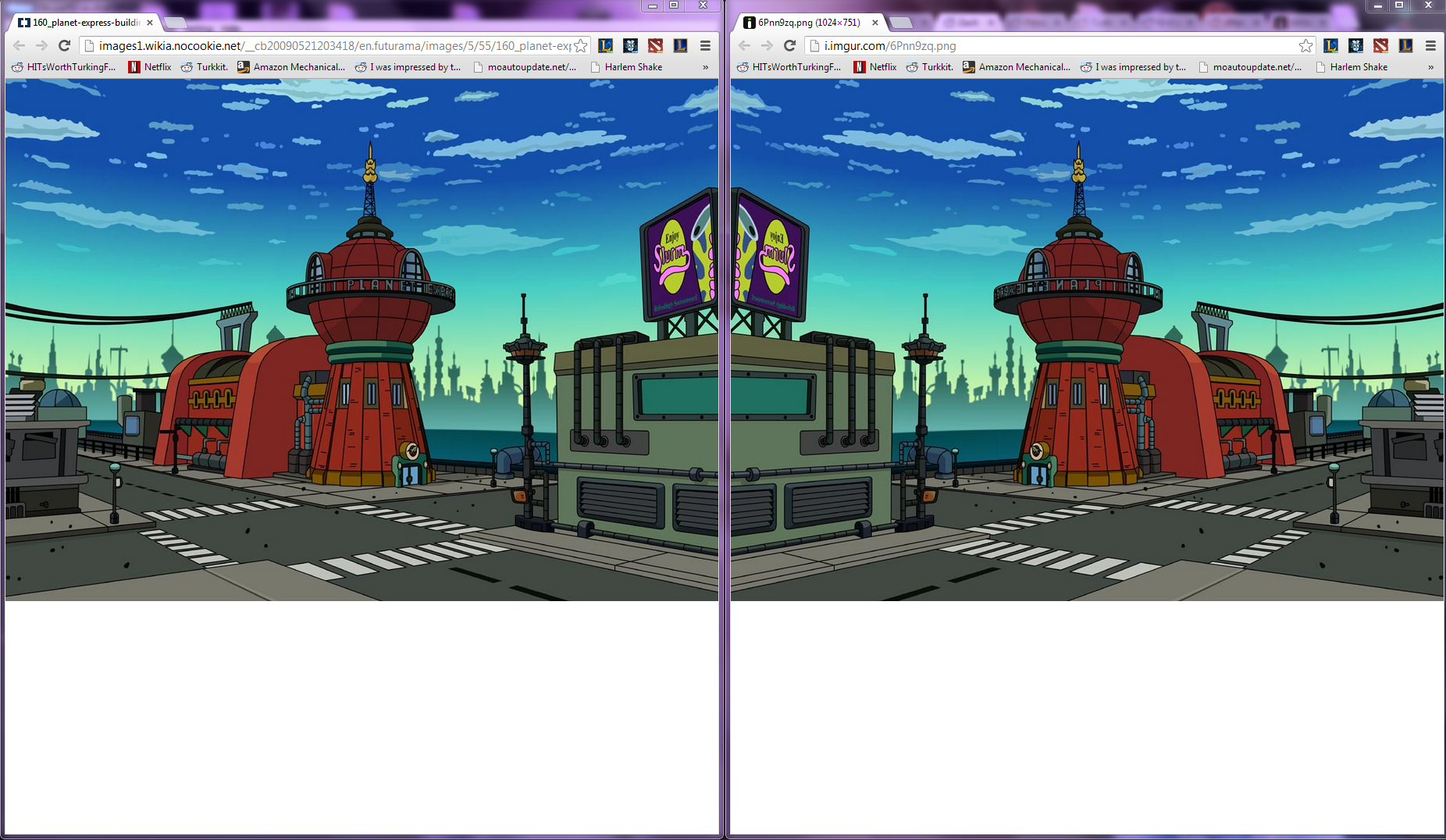Viewport: 1446px width, 840px height.
Task: Open page info icon beside i.imgur.com URL
Action: [x=815, y=46]
